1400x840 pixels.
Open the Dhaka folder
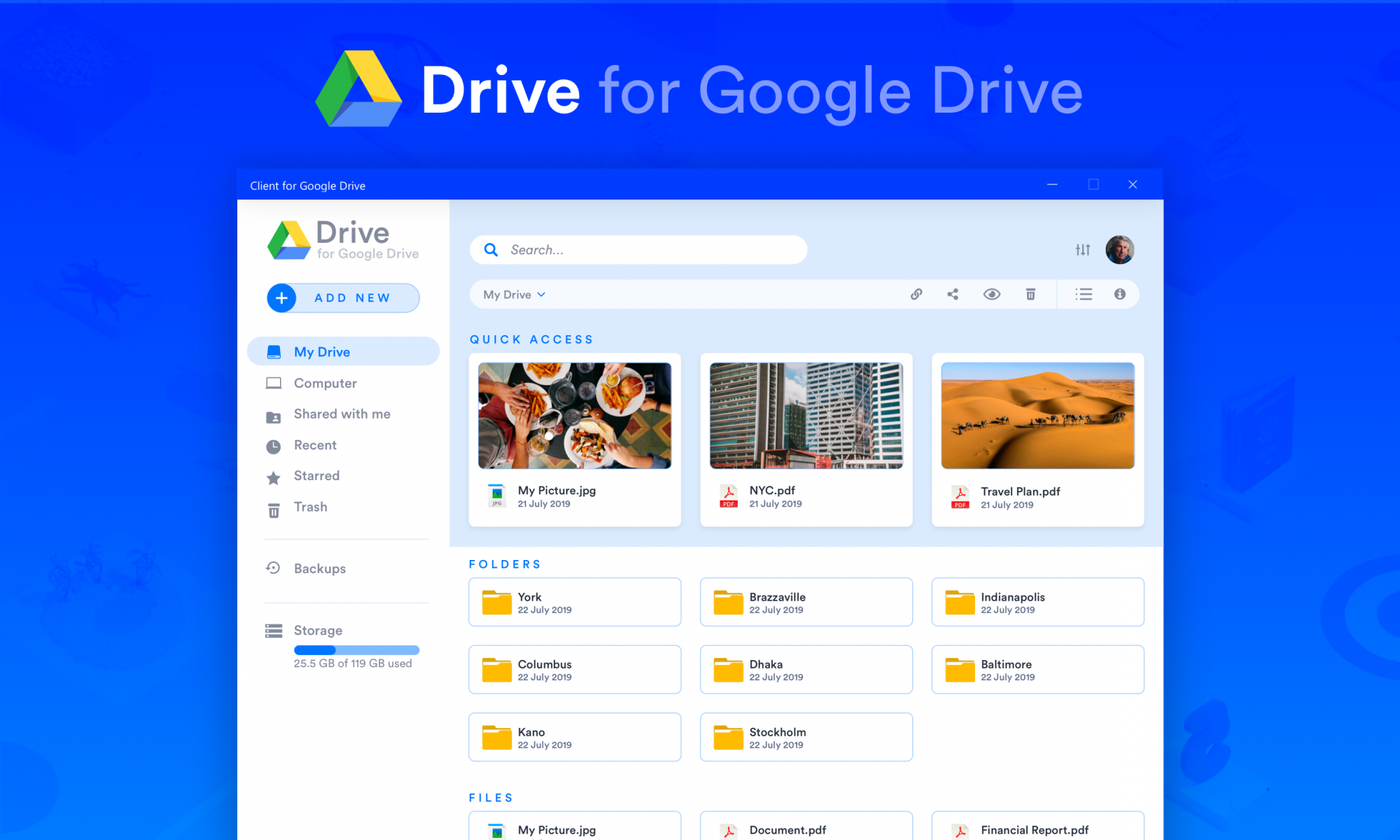[806, 670]
